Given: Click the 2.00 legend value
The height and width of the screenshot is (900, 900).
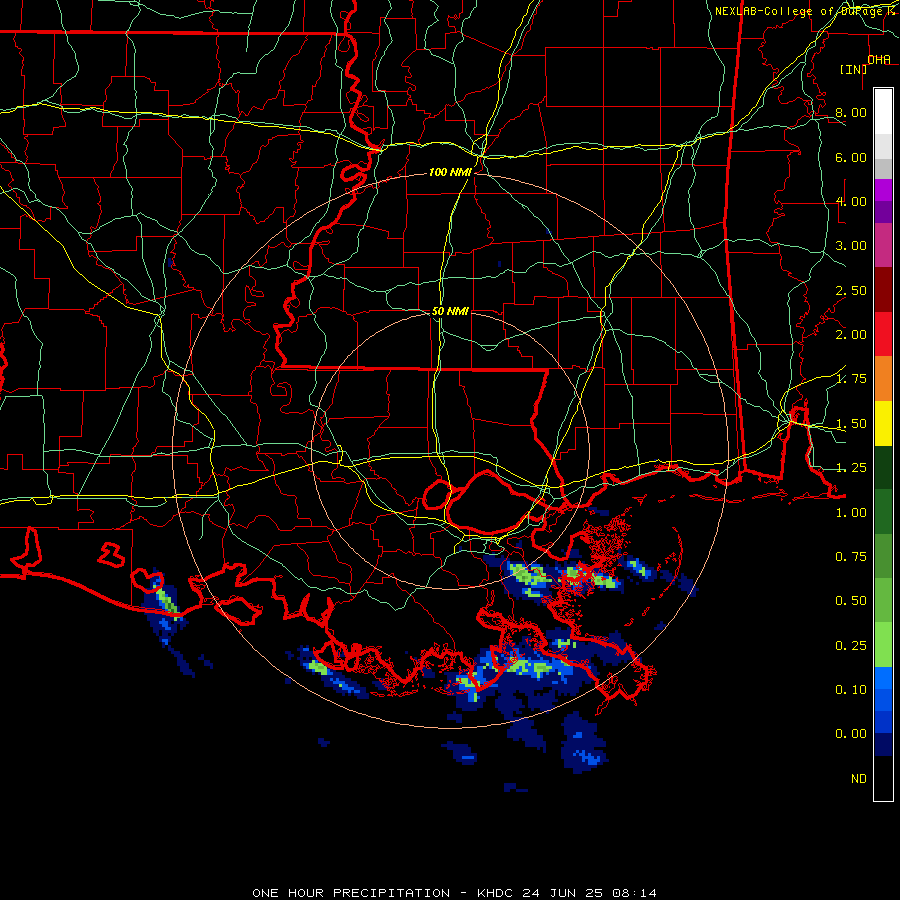Looking at the screenshot, I should pyautogui.click(x=851, y=335).
